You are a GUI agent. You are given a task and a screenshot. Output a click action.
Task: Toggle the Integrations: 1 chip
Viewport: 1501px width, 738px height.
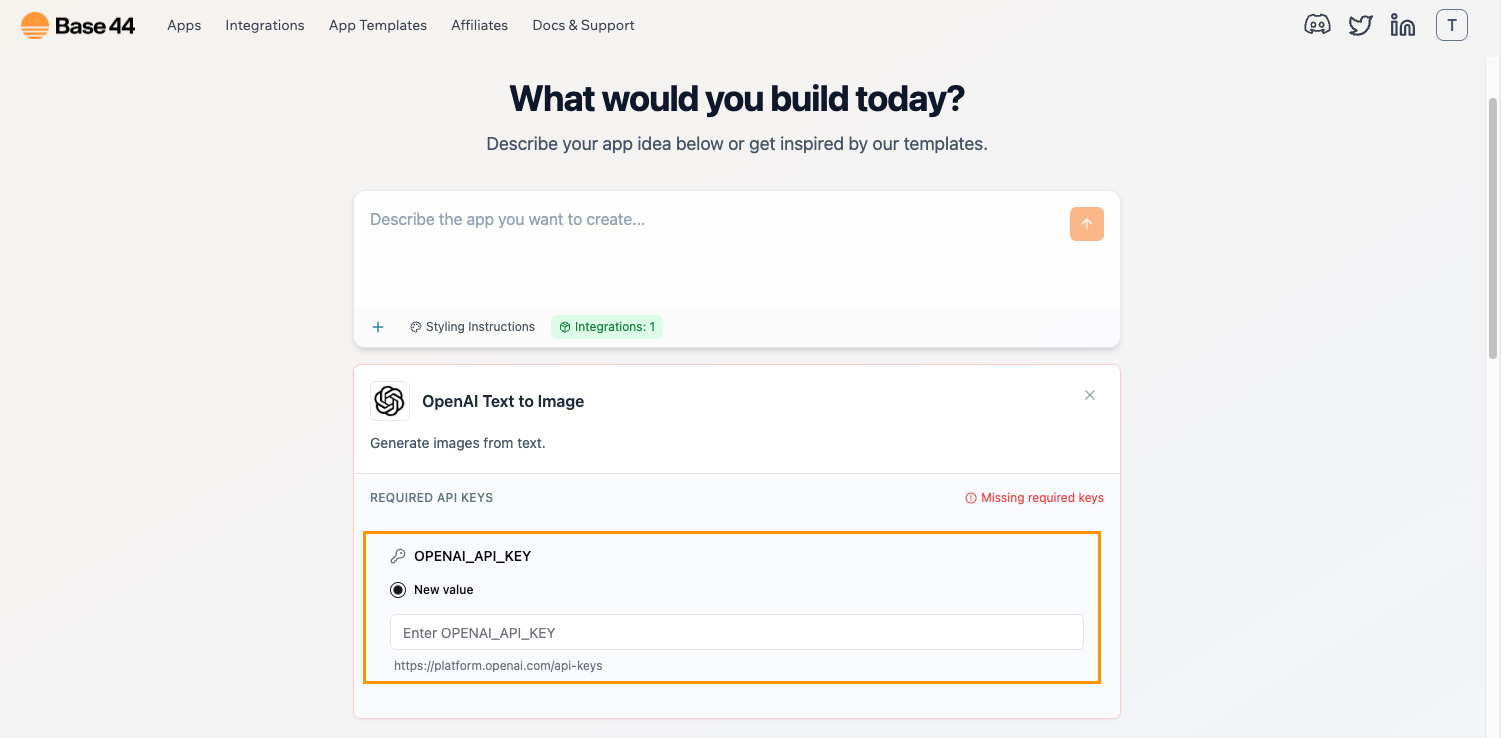(607, 326)
